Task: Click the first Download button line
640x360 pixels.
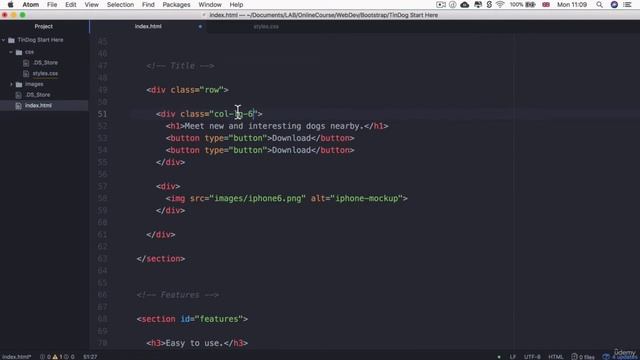Action: click(260, 138)
